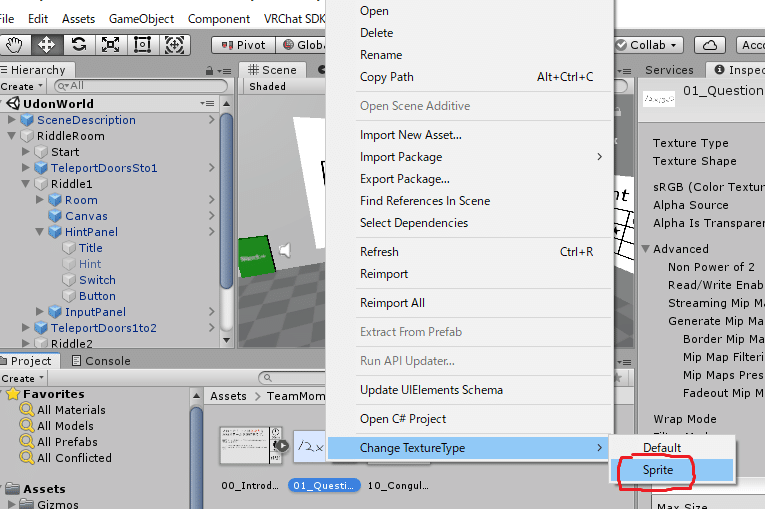Select the Scale tool

click(110, 45)
